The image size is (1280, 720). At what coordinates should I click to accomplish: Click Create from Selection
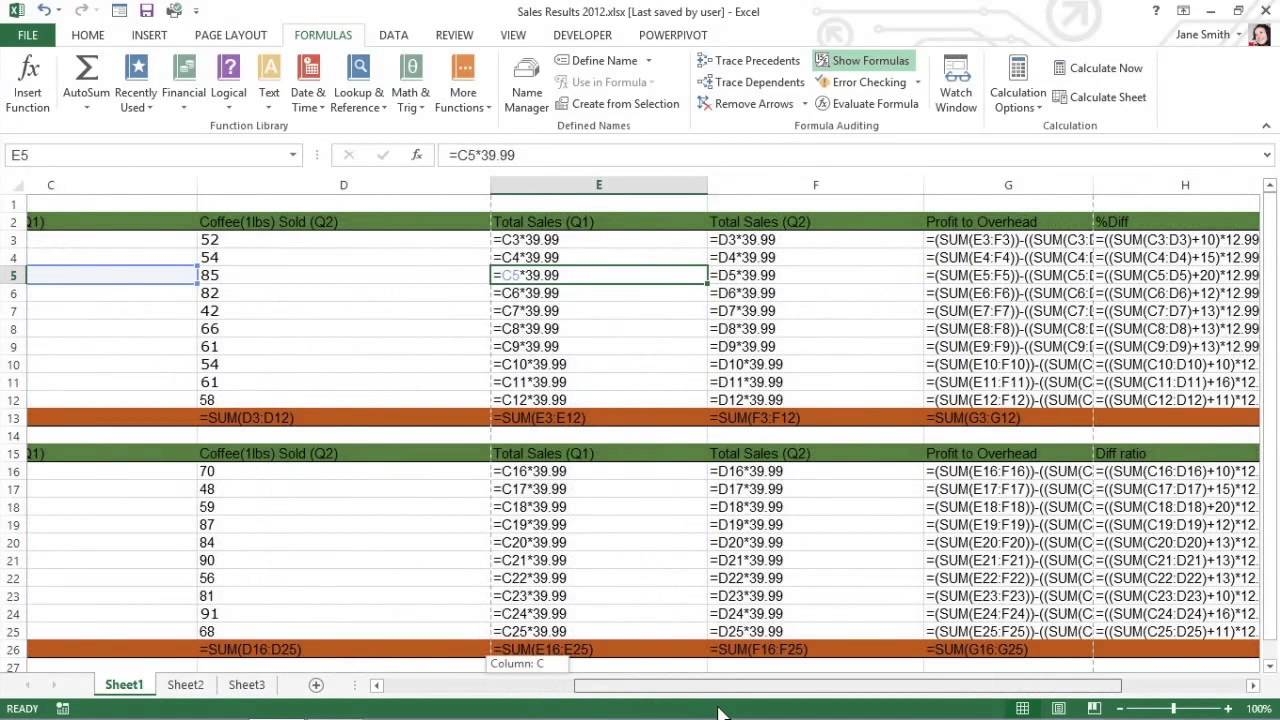616,104
